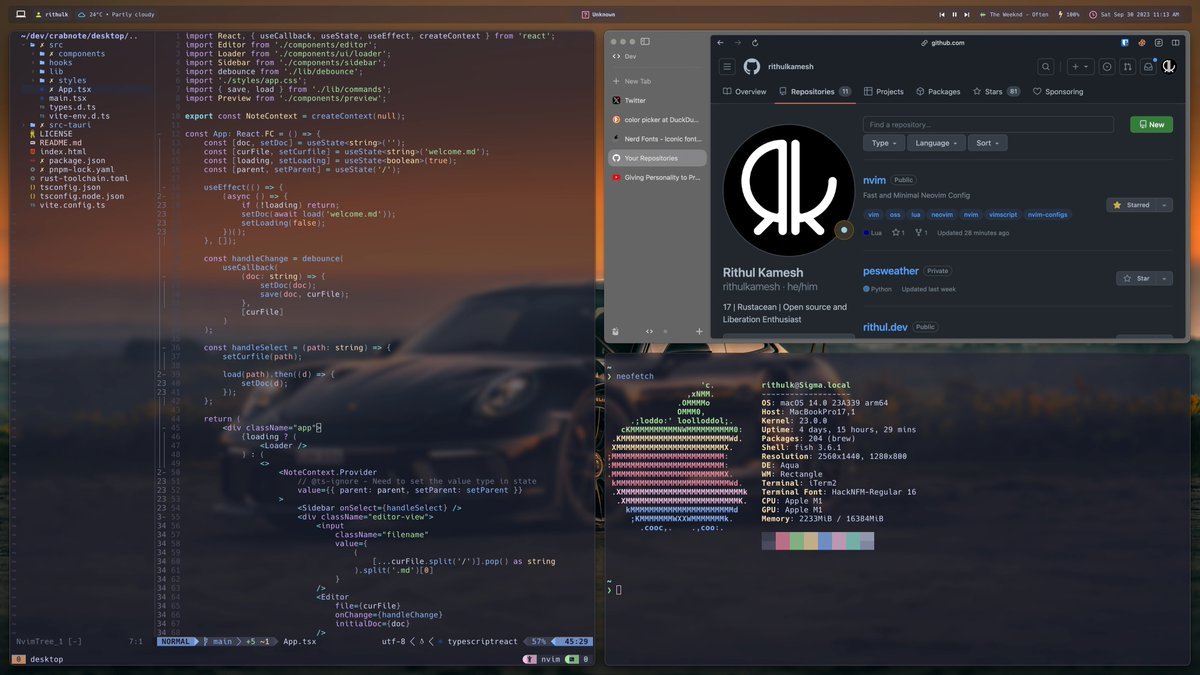The image size is (1200, 675).
Task: Click the laptop icon in the top bar
Action: [20, 15]
